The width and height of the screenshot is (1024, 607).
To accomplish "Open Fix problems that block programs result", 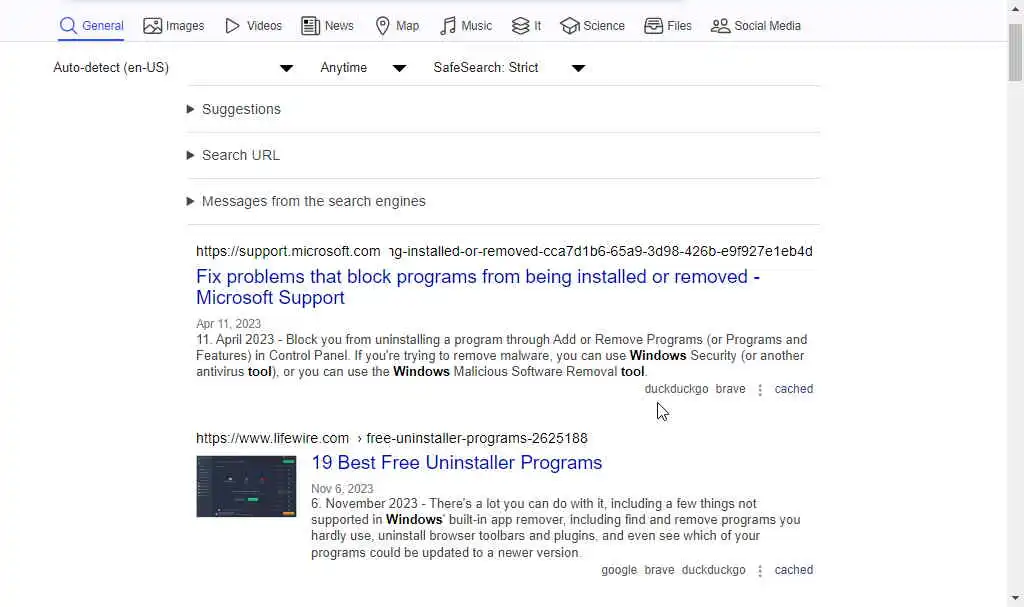I will click(x=477, y=287).
